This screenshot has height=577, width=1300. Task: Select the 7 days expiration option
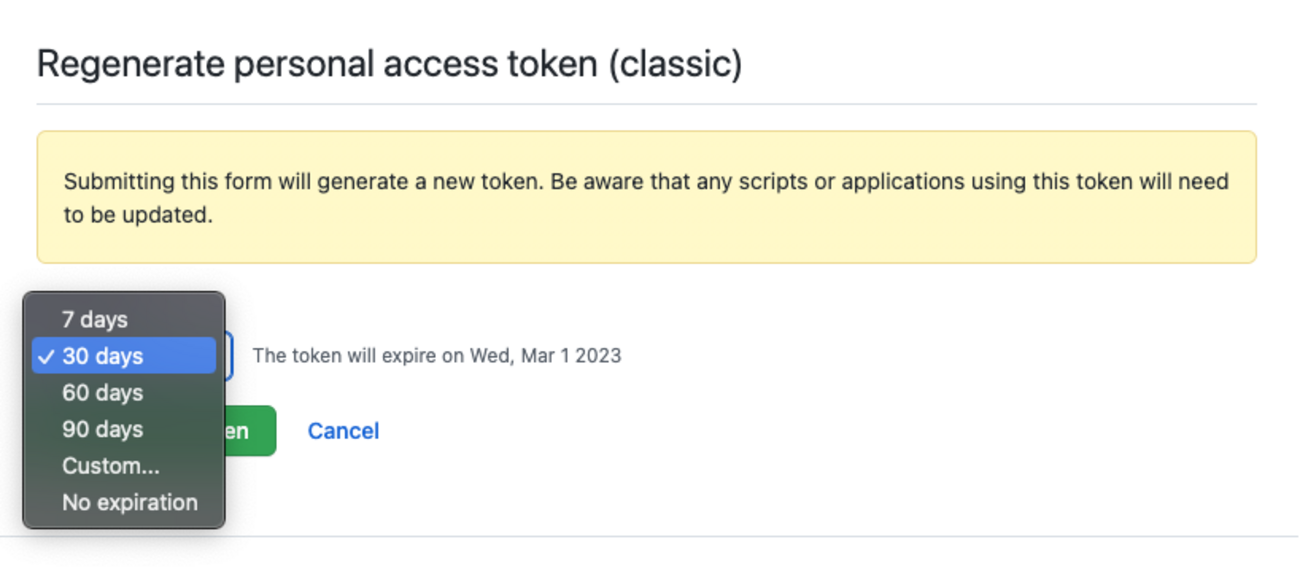95,320
